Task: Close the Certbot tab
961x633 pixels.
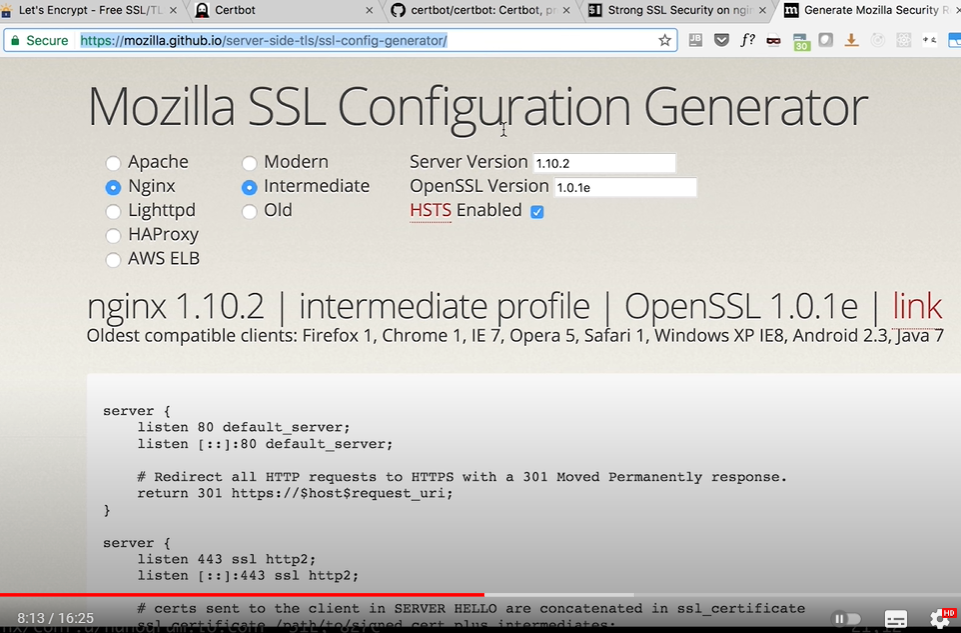Action: (369, 10)
